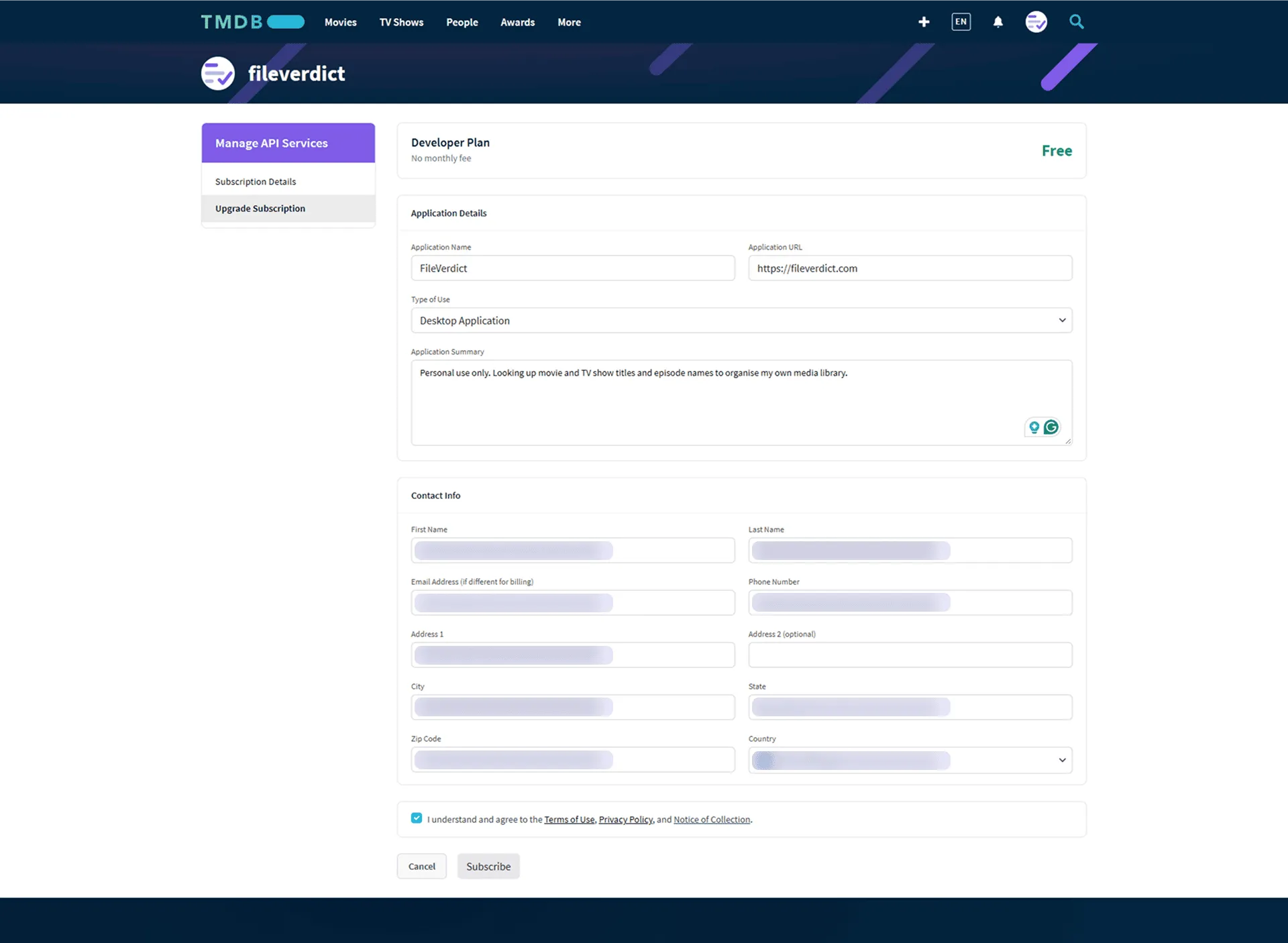1288x943 pixels.
Task: Click the Cancel button
Action: 421,866
